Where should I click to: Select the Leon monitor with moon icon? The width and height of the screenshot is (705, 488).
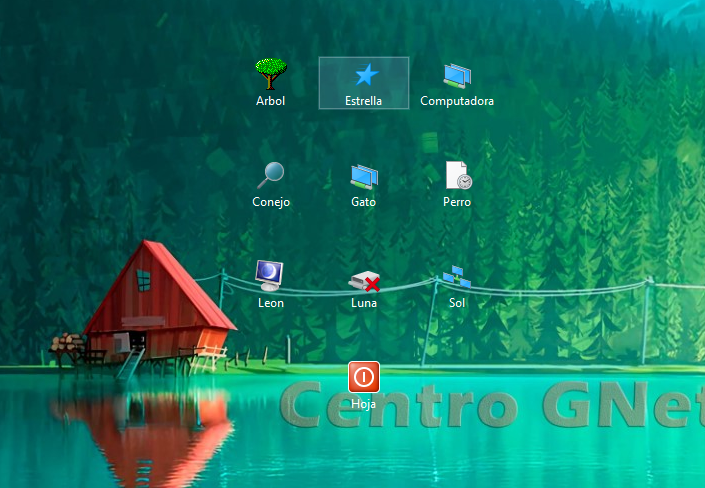coord(270,274)
